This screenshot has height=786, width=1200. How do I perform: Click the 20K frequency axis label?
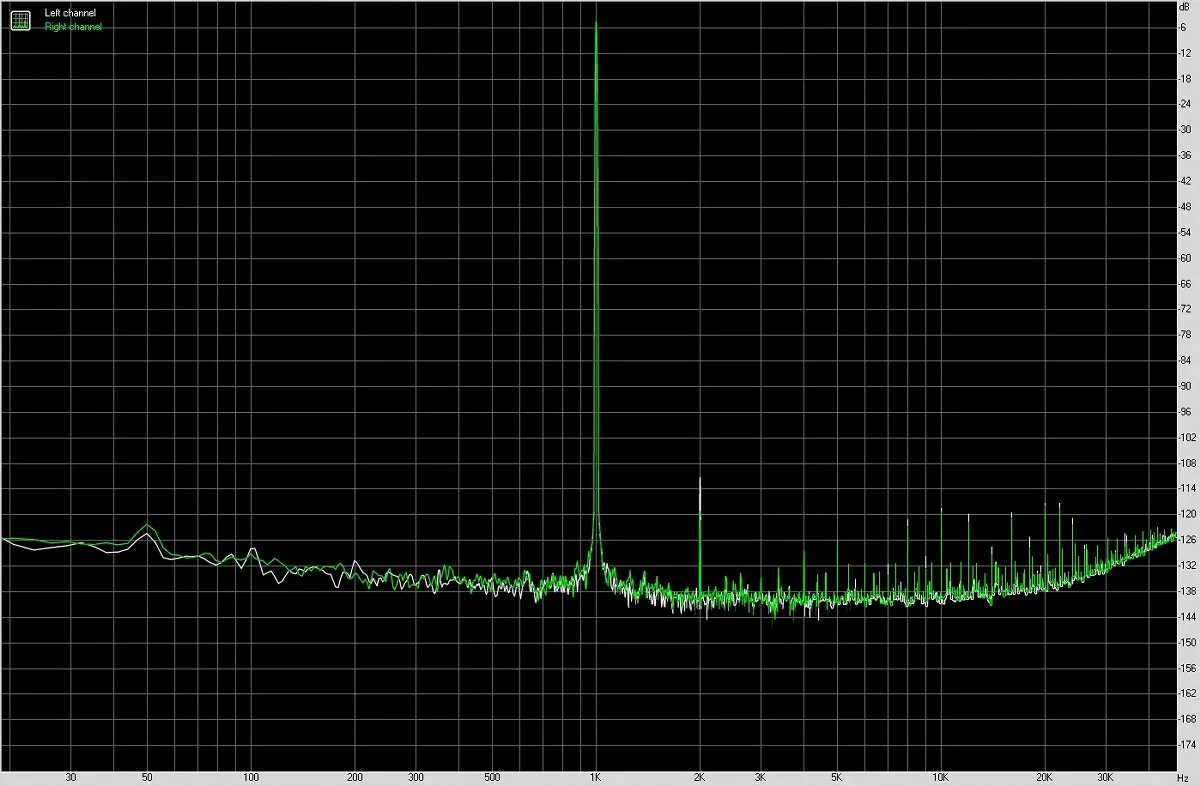(1044, 777)
